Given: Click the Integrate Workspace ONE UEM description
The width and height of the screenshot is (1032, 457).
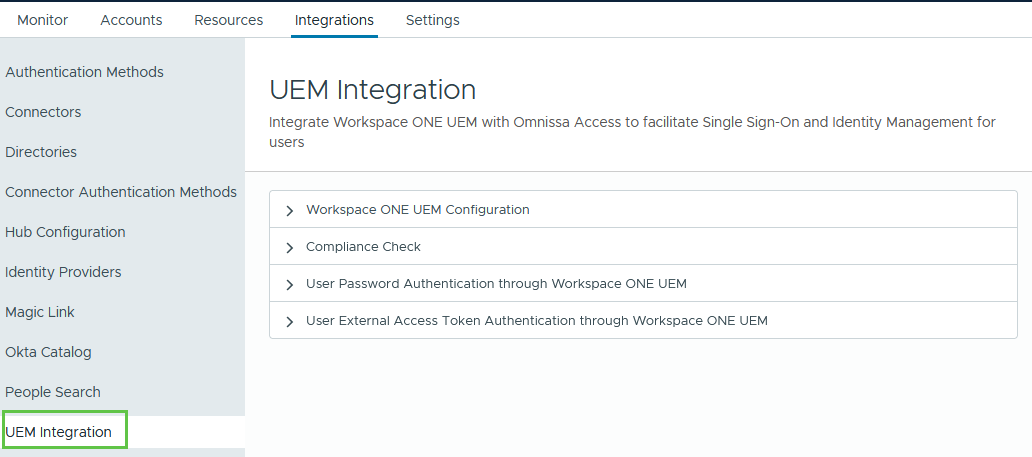Looking at the screenshot, I should click(x=632, y=132).
